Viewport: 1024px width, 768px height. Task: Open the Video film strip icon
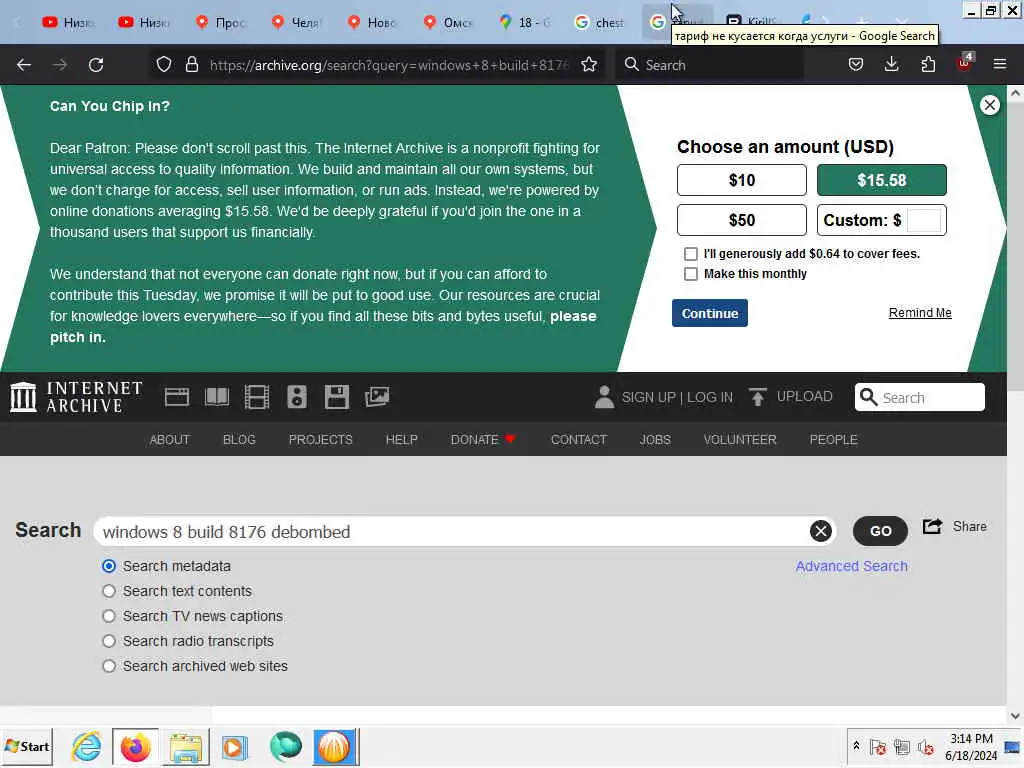(x=257, y=397)
